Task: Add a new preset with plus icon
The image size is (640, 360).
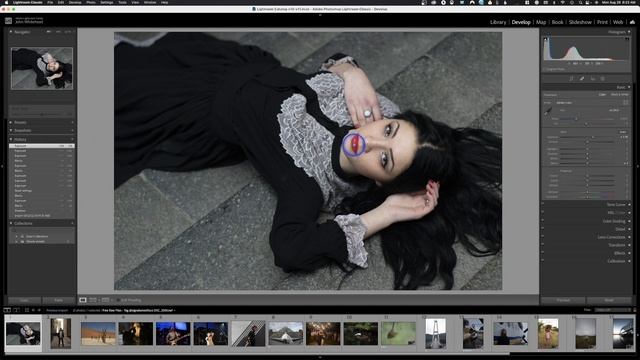Action: (x=72, y=122)
